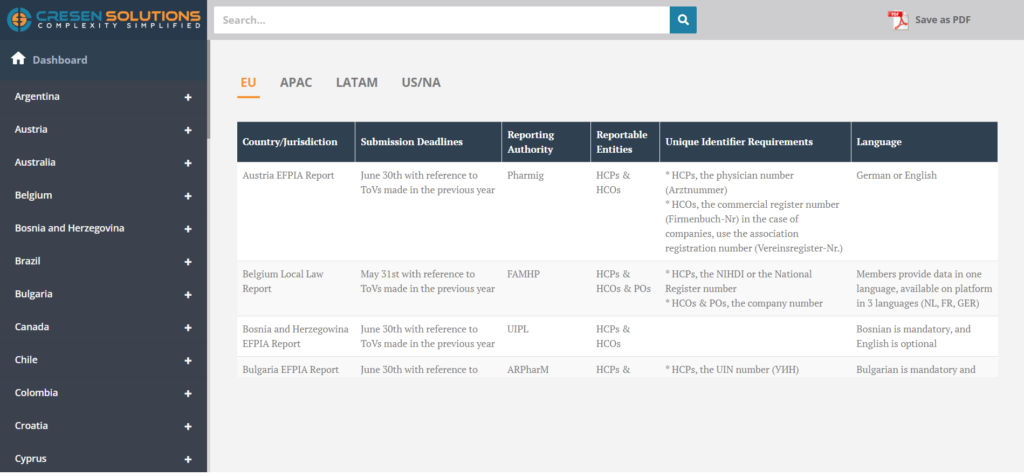Click the plus icon beside Cyprus
The height and width of the screenshot is (476, 1024).
pyautogui.click(x=188, y=460)
